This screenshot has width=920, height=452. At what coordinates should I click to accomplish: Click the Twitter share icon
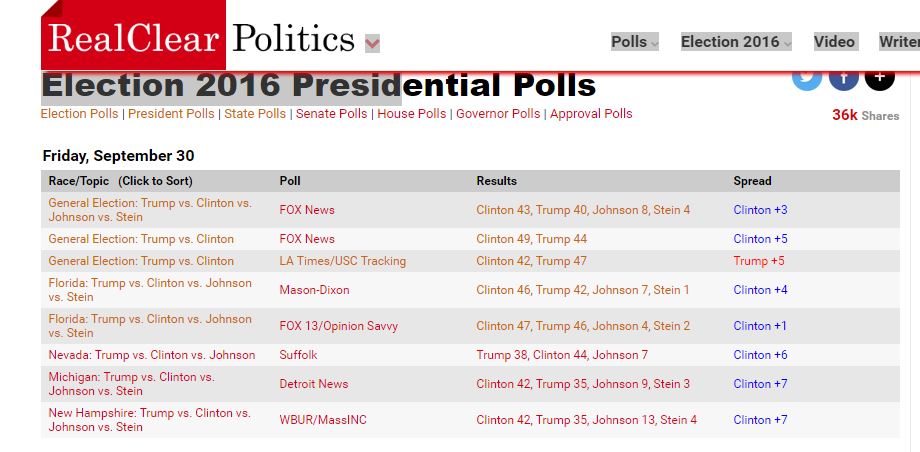[x=807, y=80]
